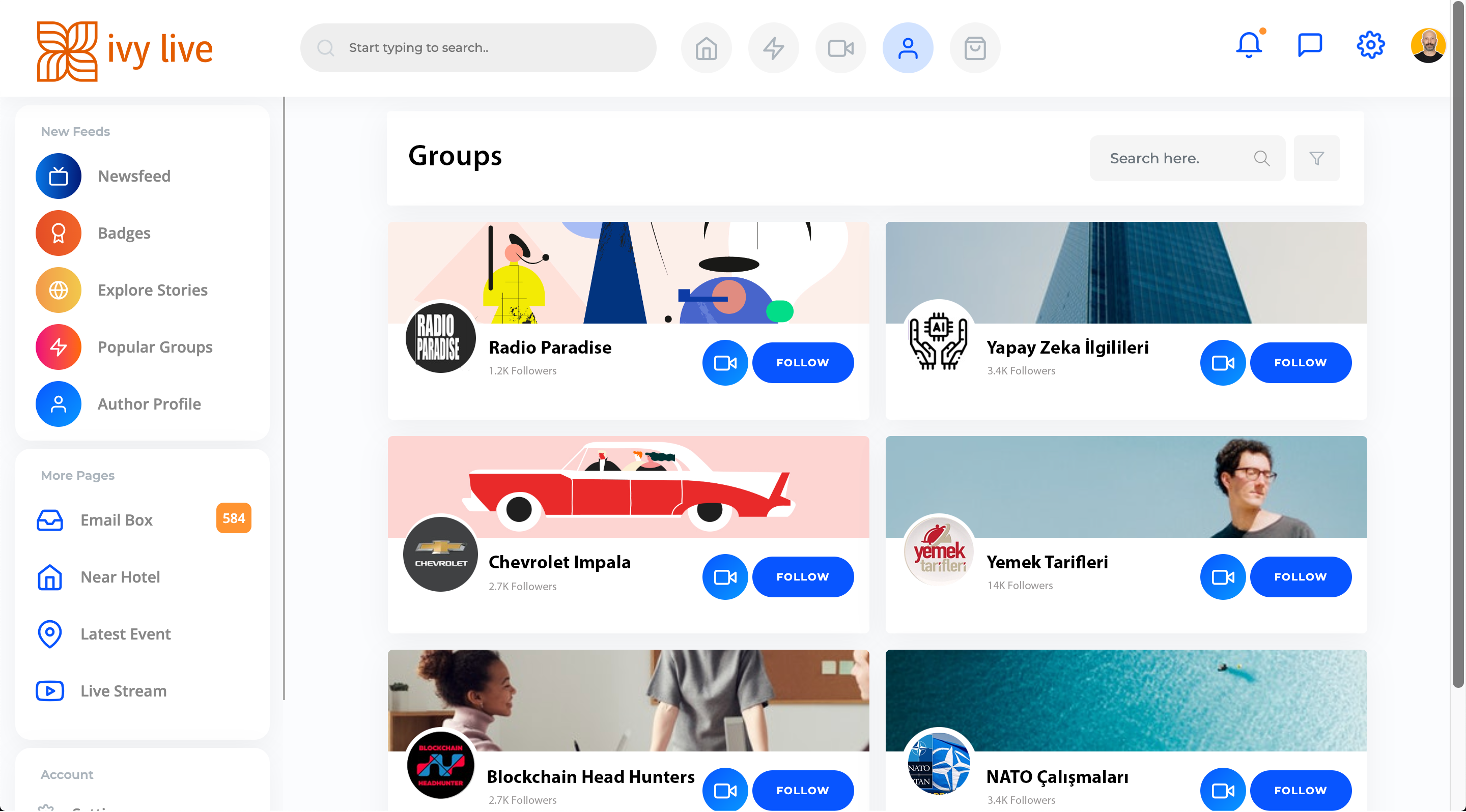Click the Yemek Tarifleri group logo
1466x812 pixels.
tap(939, 550)
